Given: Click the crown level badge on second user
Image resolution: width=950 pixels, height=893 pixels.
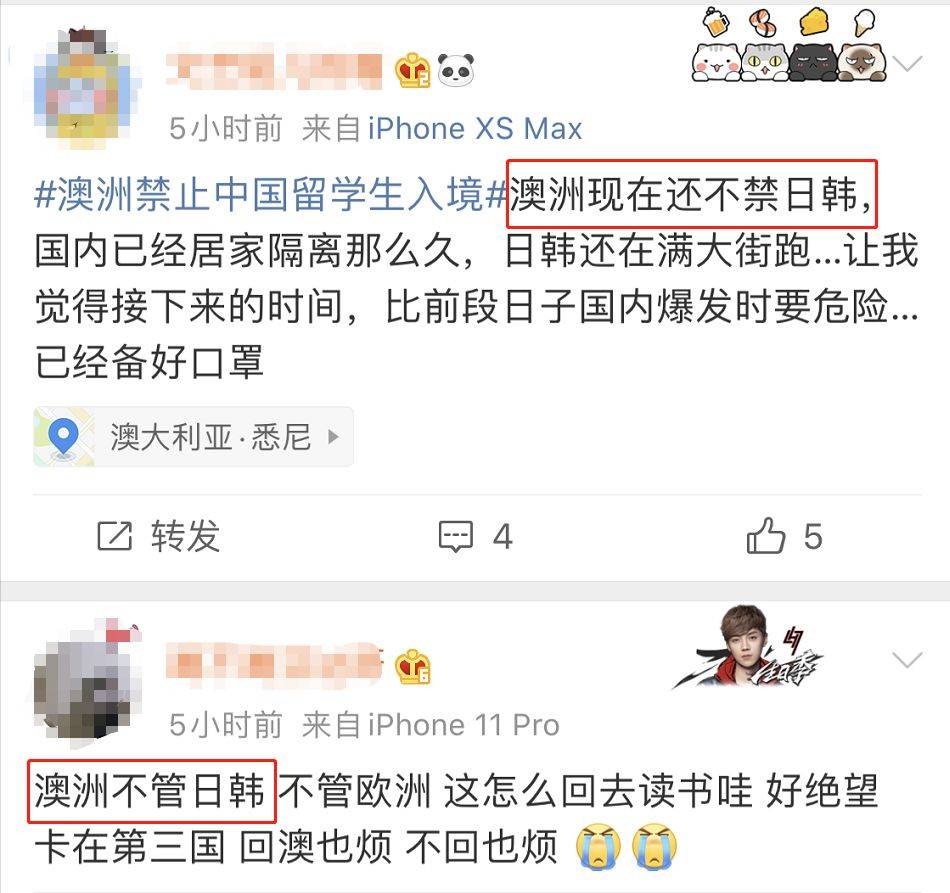Looking at the screenshot, I should click(x=413, y=666).
